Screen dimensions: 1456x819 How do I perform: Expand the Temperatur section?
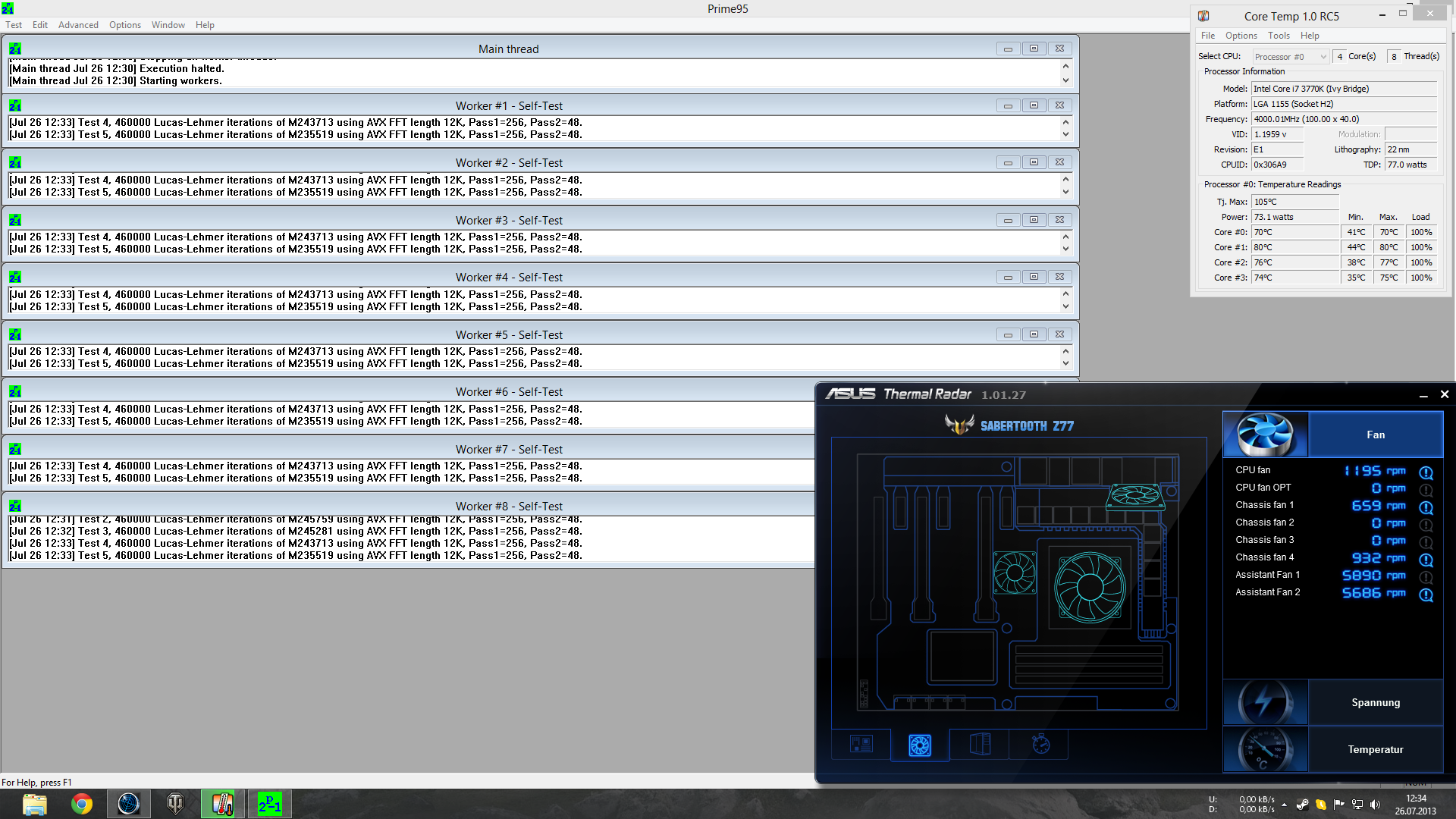1375,749
